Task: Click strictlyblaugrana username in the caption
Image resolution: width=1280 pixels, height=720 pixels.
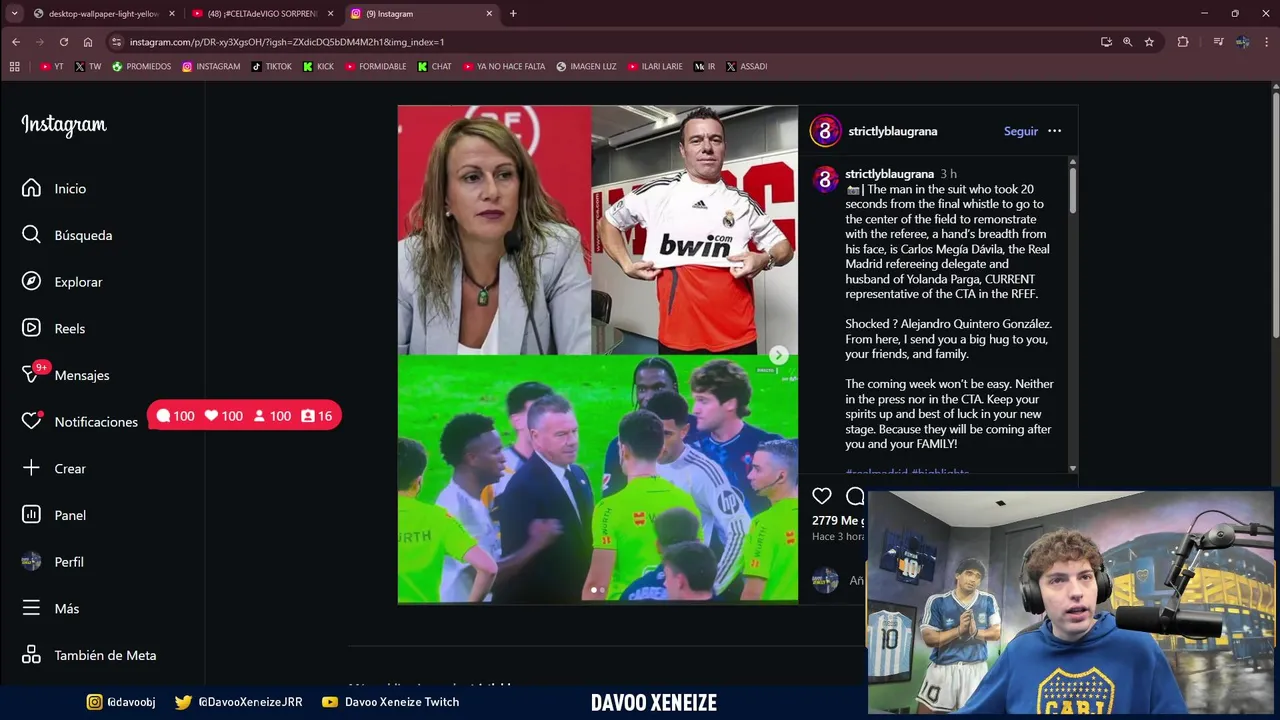Action: pos(889,174)
